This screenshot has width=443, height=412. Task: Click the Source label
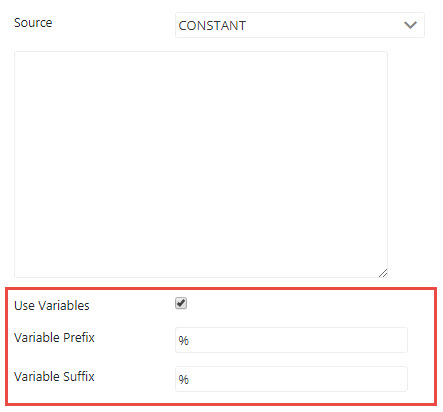(33, 23)
